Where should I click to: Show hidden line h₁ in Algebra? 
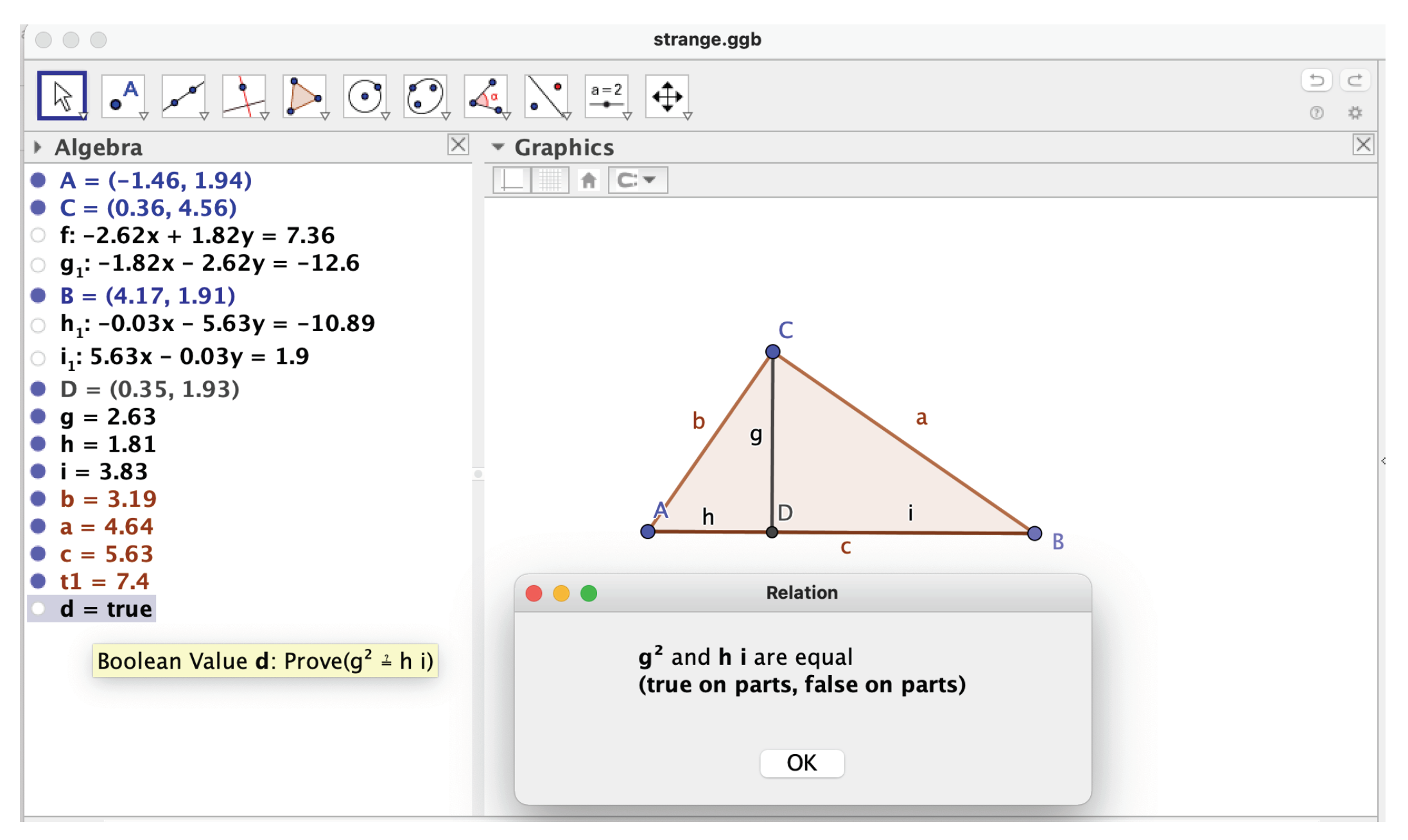tap(39, 325)
